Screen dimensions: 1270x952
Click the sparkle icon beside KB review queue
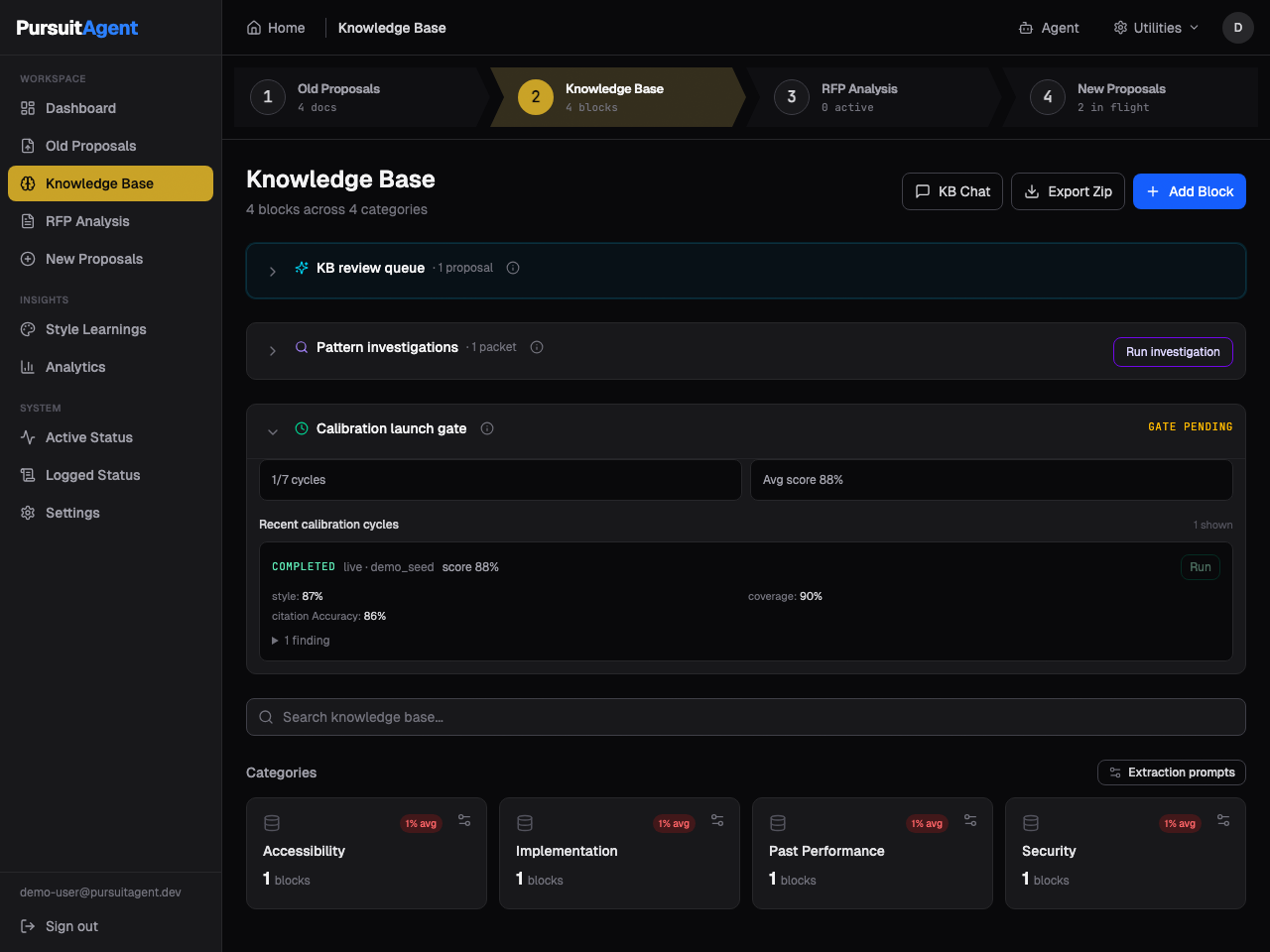coord(302,268)
